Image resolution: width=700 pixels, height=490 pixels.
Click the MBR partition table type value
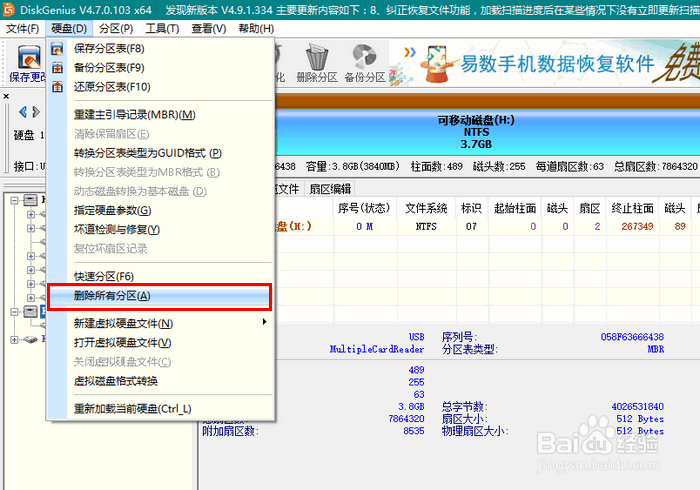pos(656,349)
